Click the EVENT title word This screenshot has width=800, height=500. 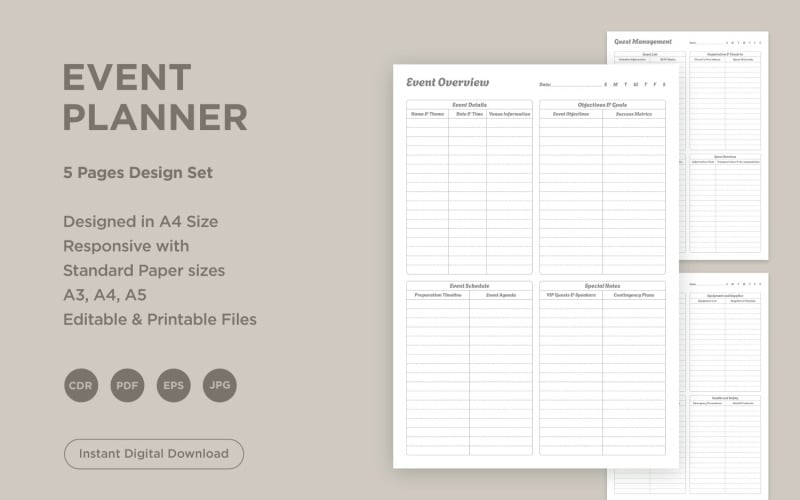point(127,78)
